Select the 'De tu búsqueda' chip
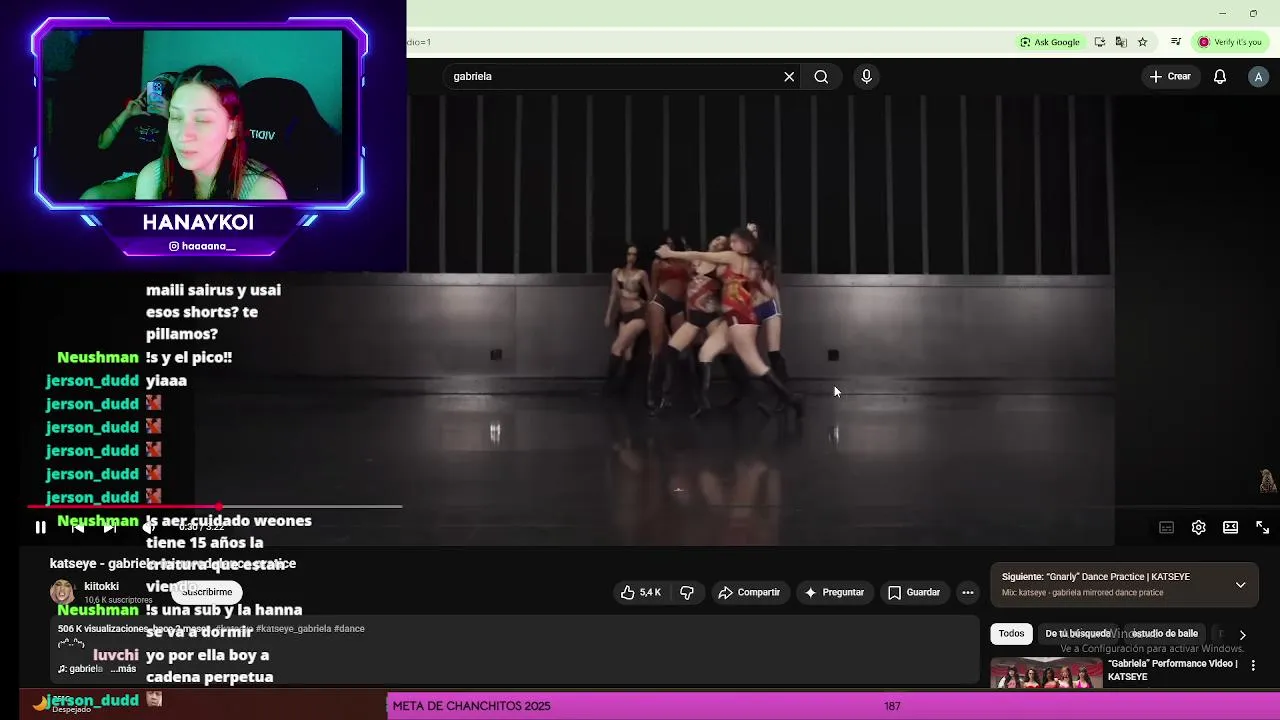Viewport: 1280px width, 720px height. (1078, 634)
